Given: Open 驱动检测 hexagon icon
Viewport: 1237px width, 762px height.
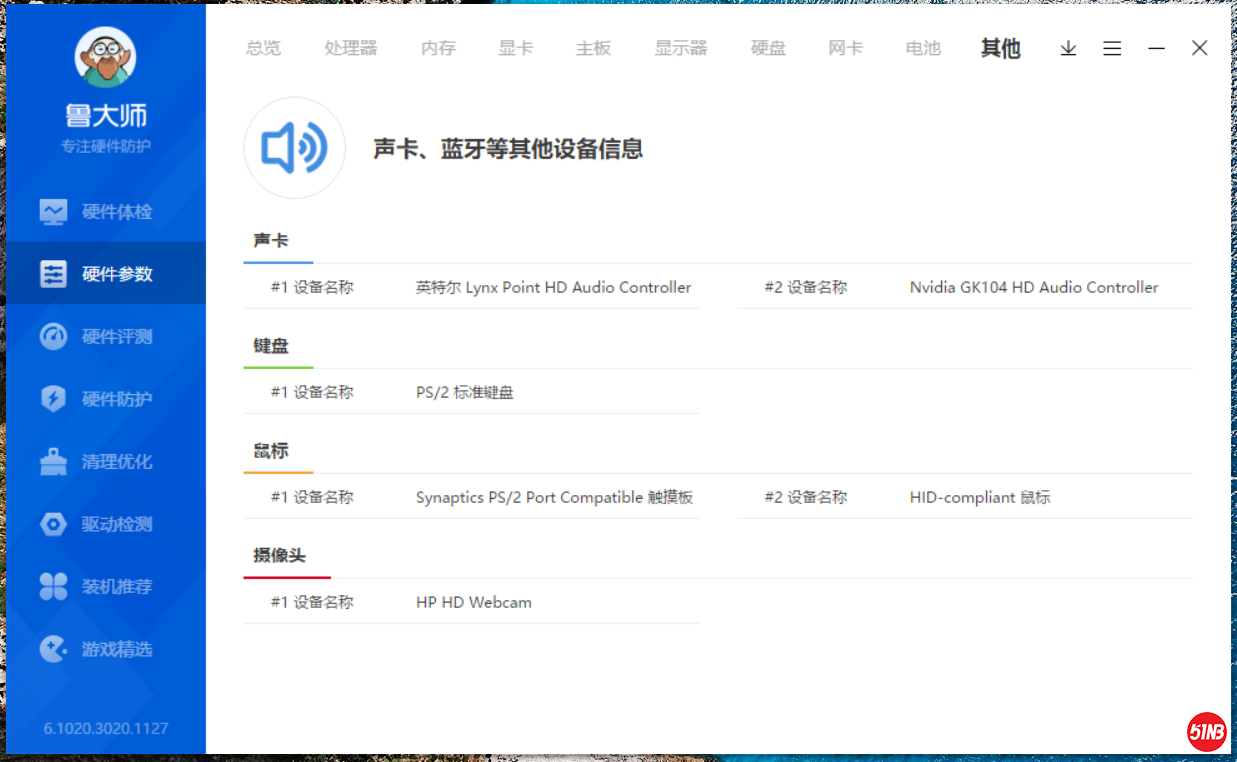Looking at the screenshot, I should coord(53,524).
